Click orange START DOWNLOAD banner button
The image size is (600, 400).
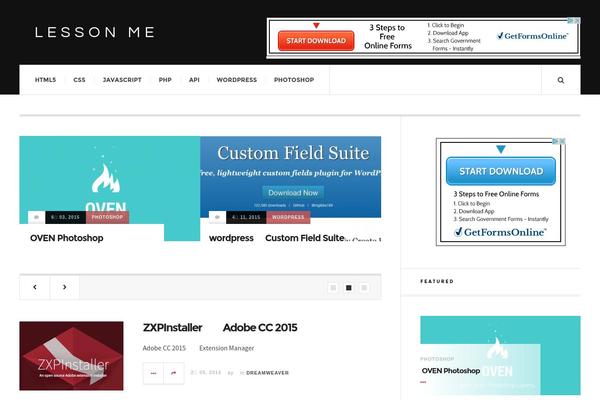(316, 41)
